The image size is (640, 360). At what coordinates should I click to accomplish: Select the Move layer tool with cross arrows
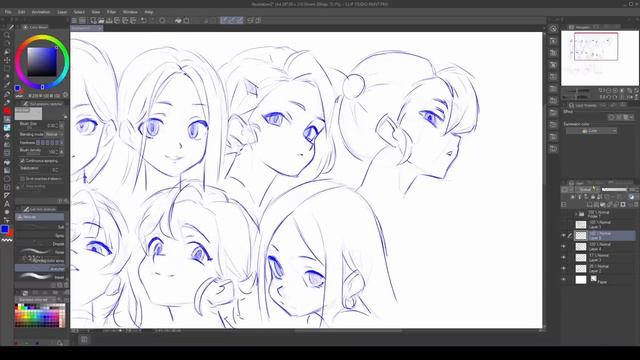[x=7, y=60]
